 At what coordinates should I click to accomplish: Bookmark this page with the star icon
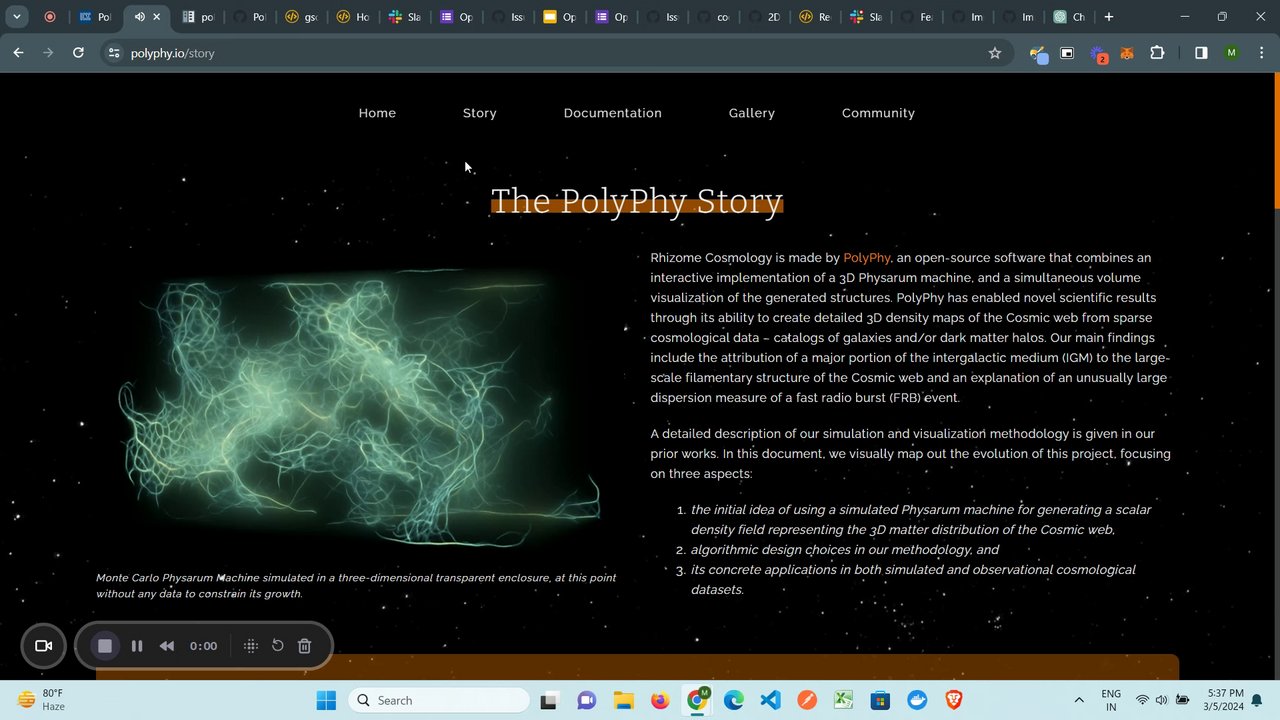[x=995, y=53]
